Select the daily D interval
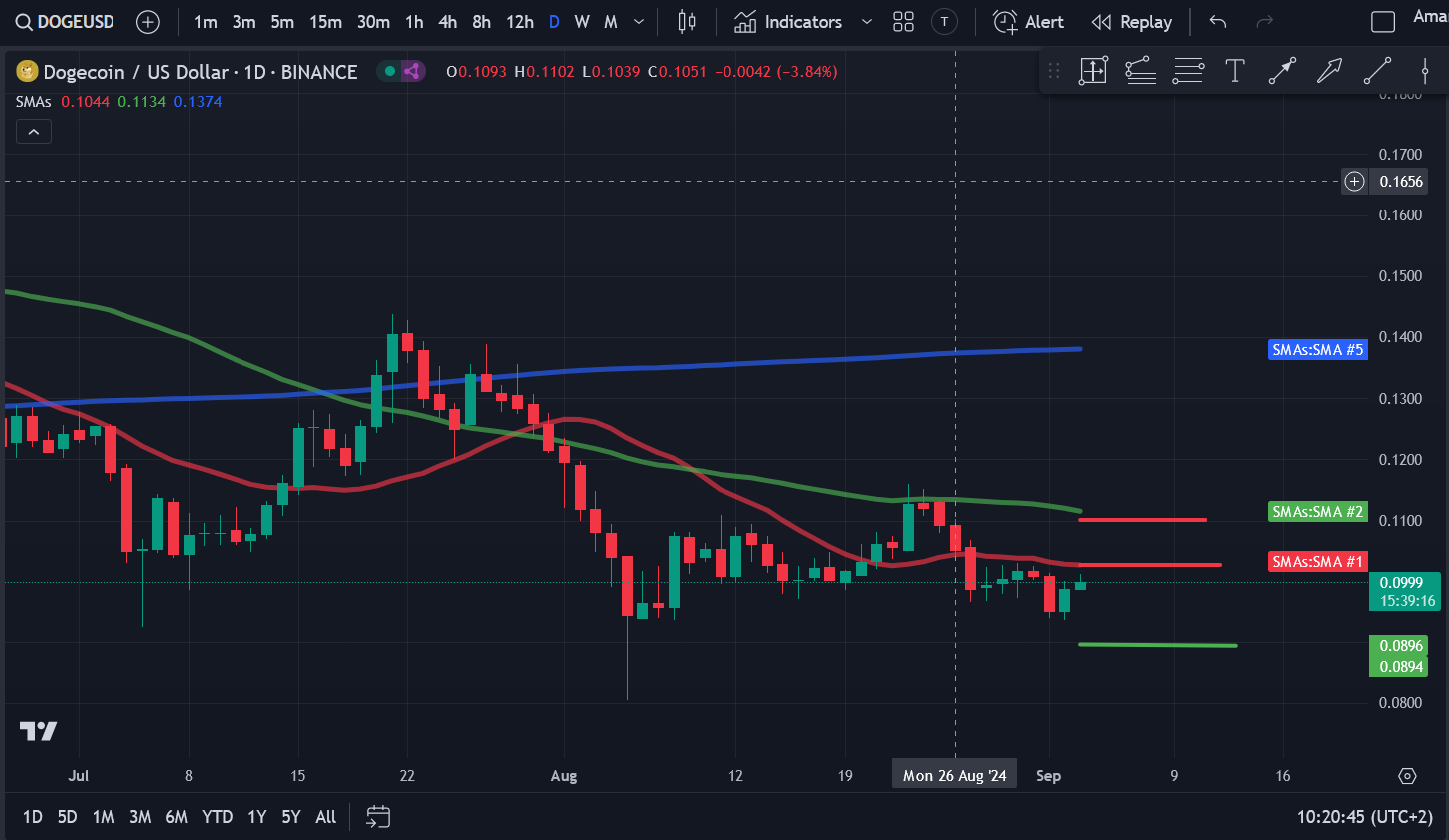This screenshot has width=1449, height=840. 554,22
